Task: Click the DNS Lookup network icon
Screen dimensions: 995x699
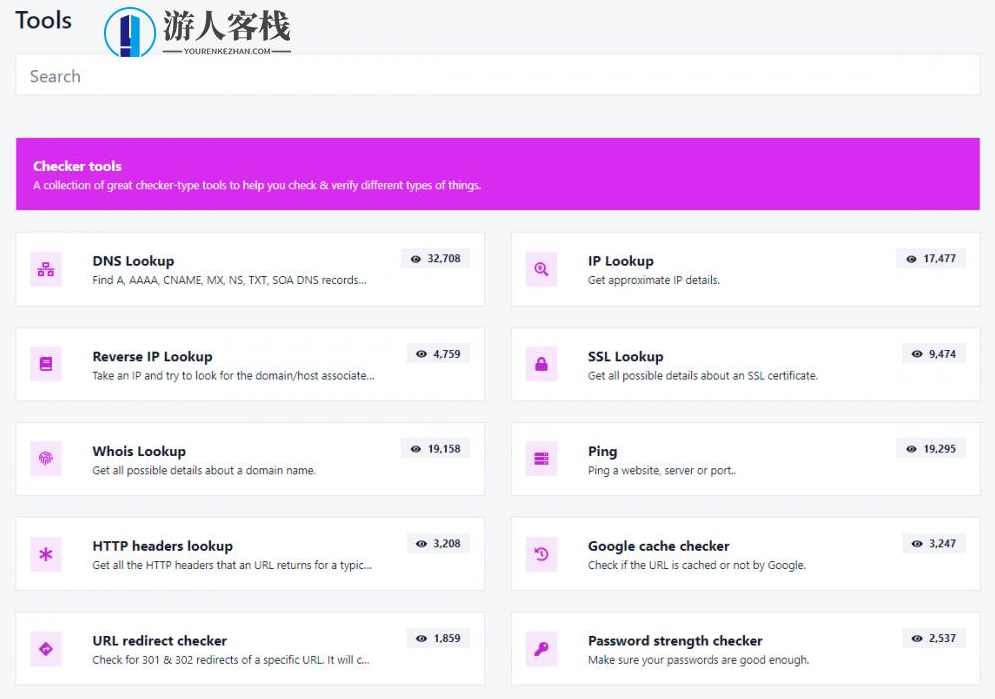Action: pyautogui.click(x=46, y=268)
